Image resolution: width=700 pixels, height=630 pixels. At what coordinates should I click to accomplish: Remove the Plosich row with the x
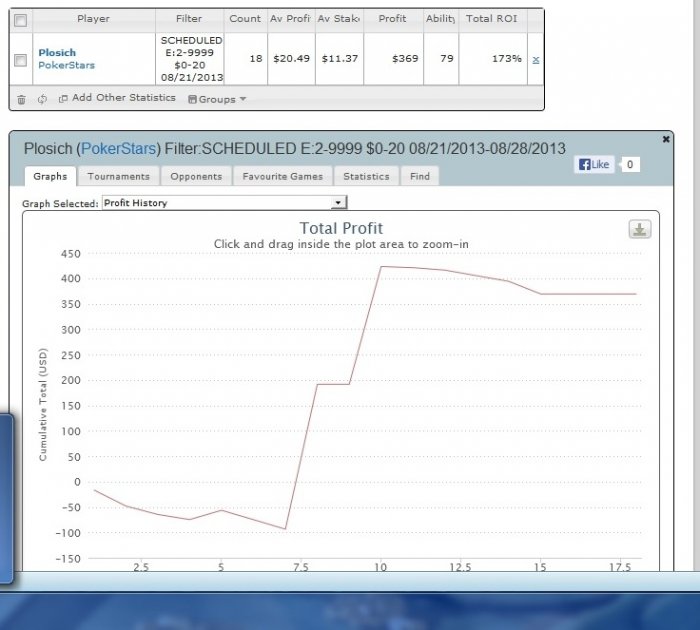click(535, 60)
